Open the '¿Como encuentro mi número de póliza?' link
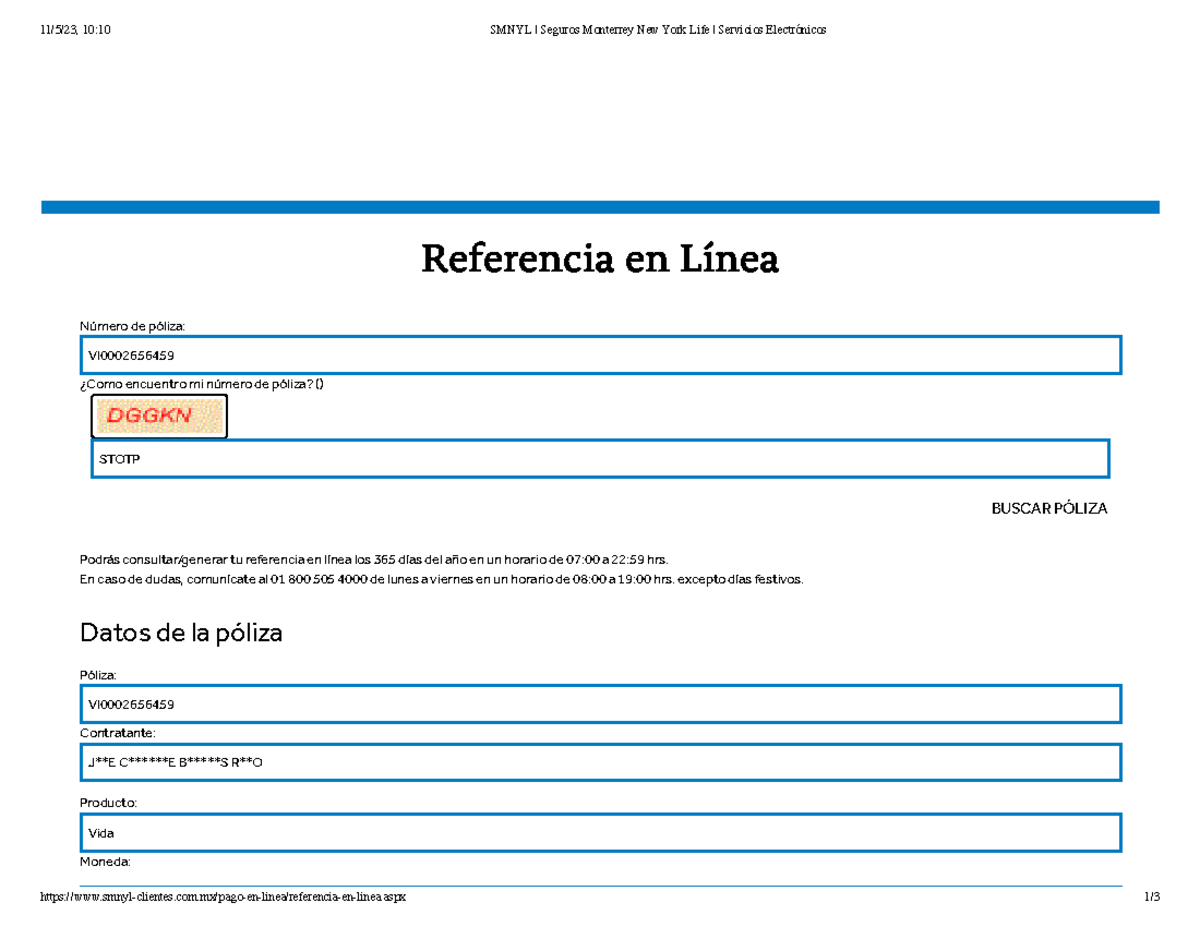1200x927 pixels. pyautogui.click(x=200, y=384)
